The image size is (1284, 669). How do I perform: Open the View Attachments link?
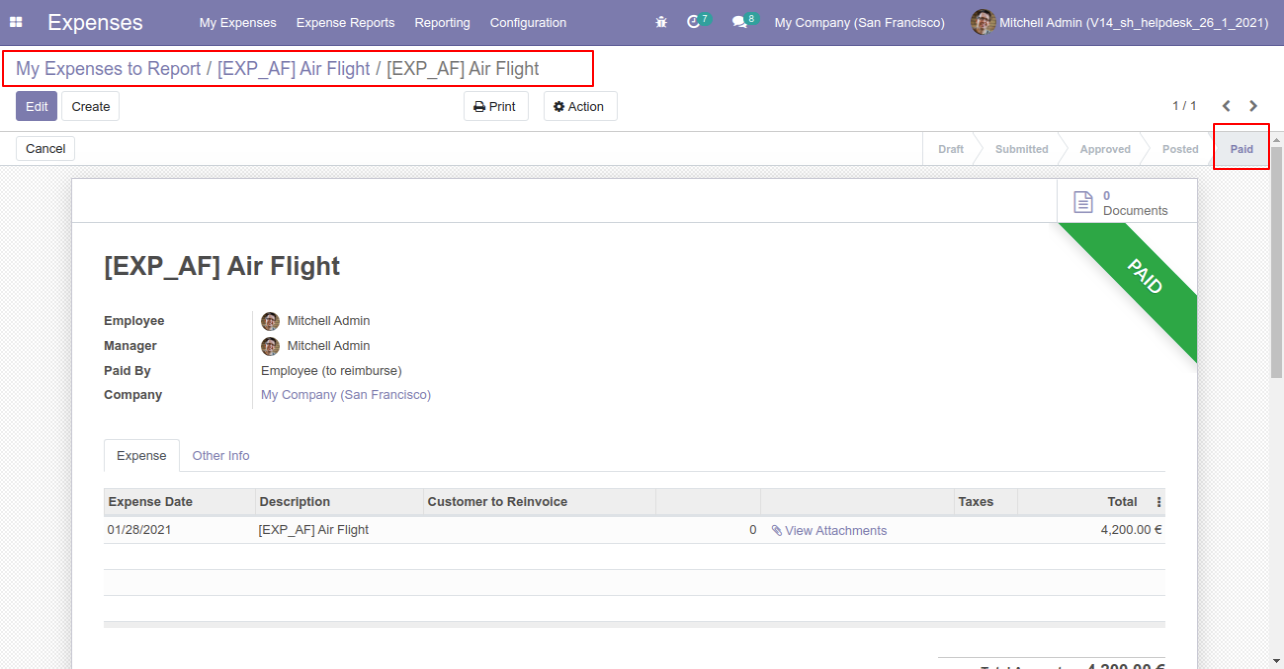tap(835, 530)
